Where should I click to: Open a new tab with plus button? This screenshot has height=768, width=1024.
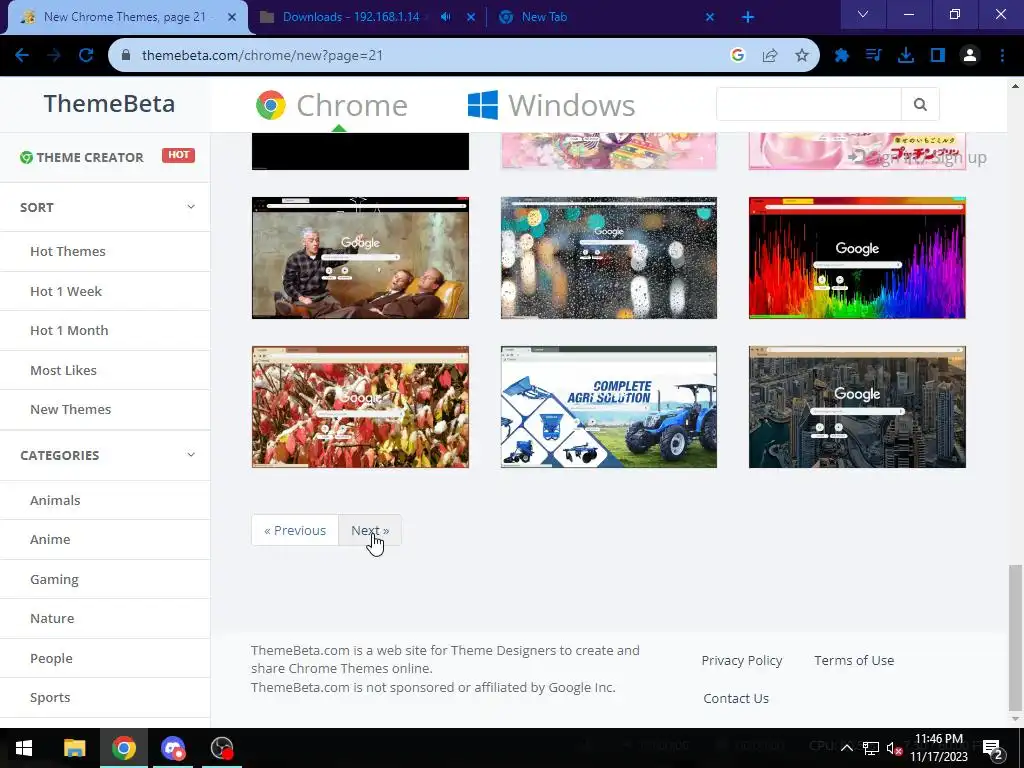(x=748, y=17)
